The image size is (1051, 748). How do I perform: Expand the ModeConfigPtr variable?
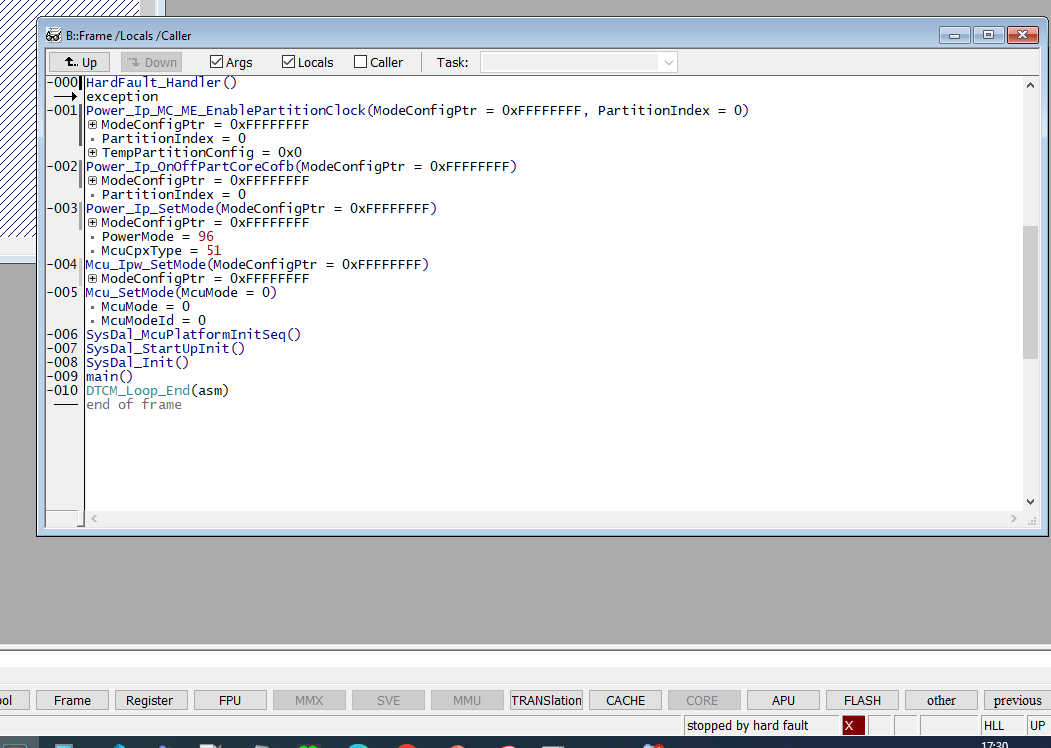92,124
